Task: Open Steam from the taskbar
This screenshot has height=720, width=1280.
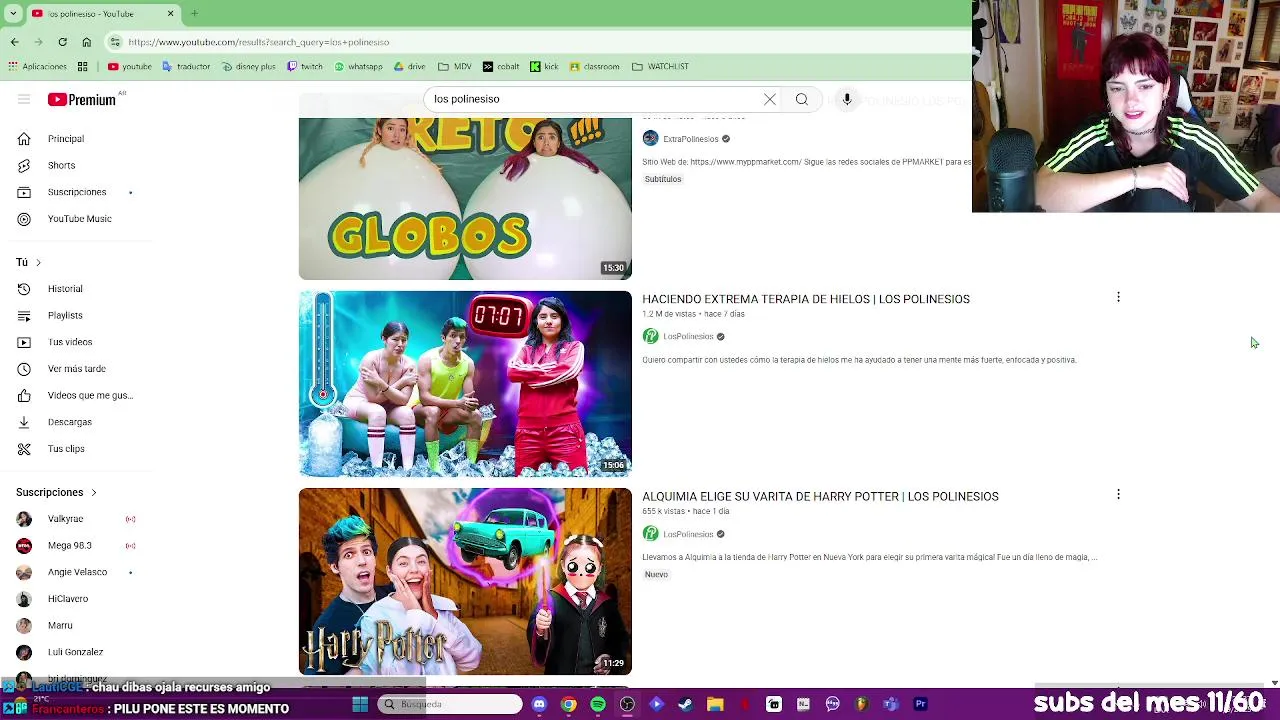Action: tap(686, 704)
